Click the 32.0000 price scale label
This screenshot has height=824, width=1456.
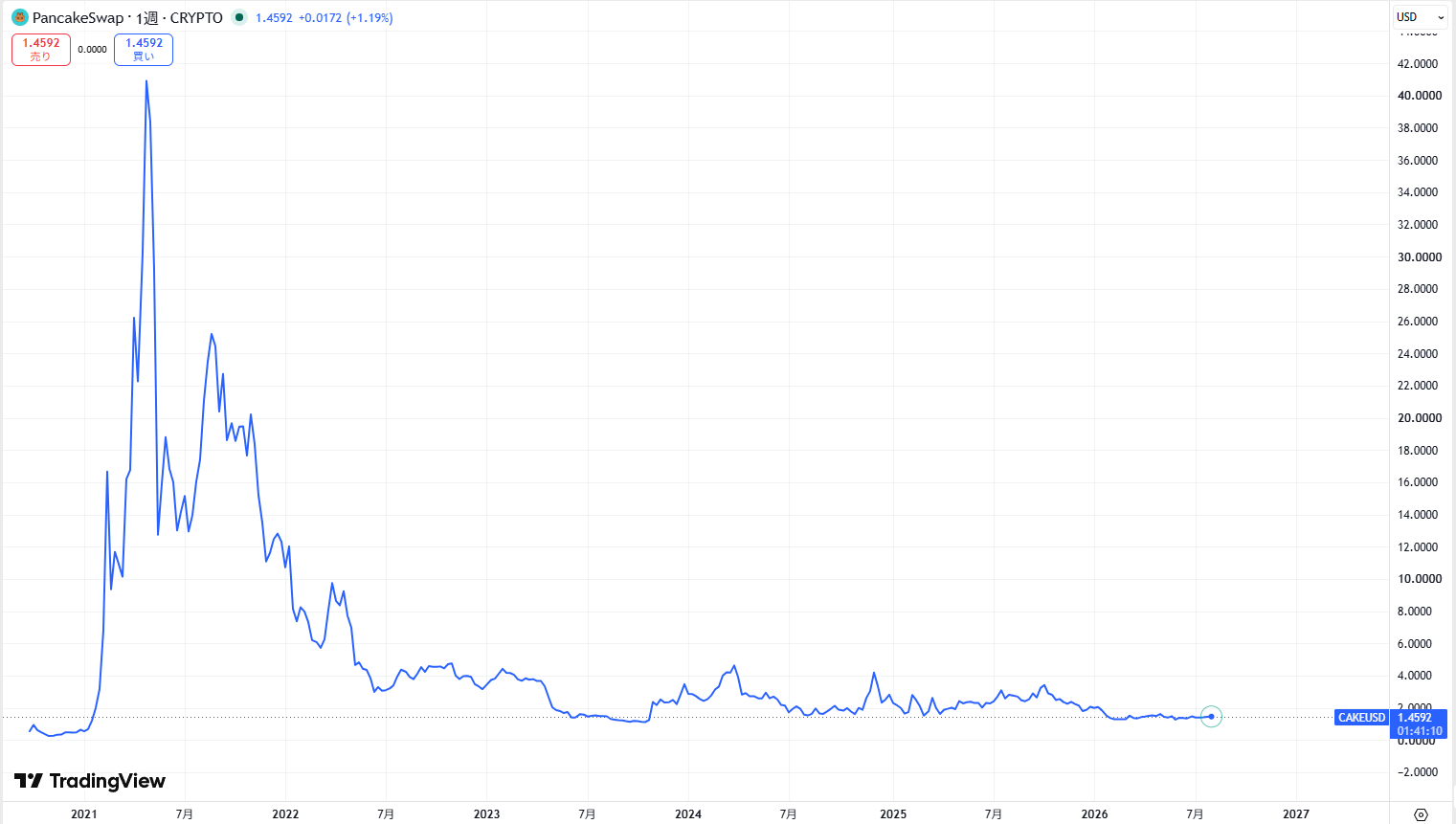point(1418,225)
